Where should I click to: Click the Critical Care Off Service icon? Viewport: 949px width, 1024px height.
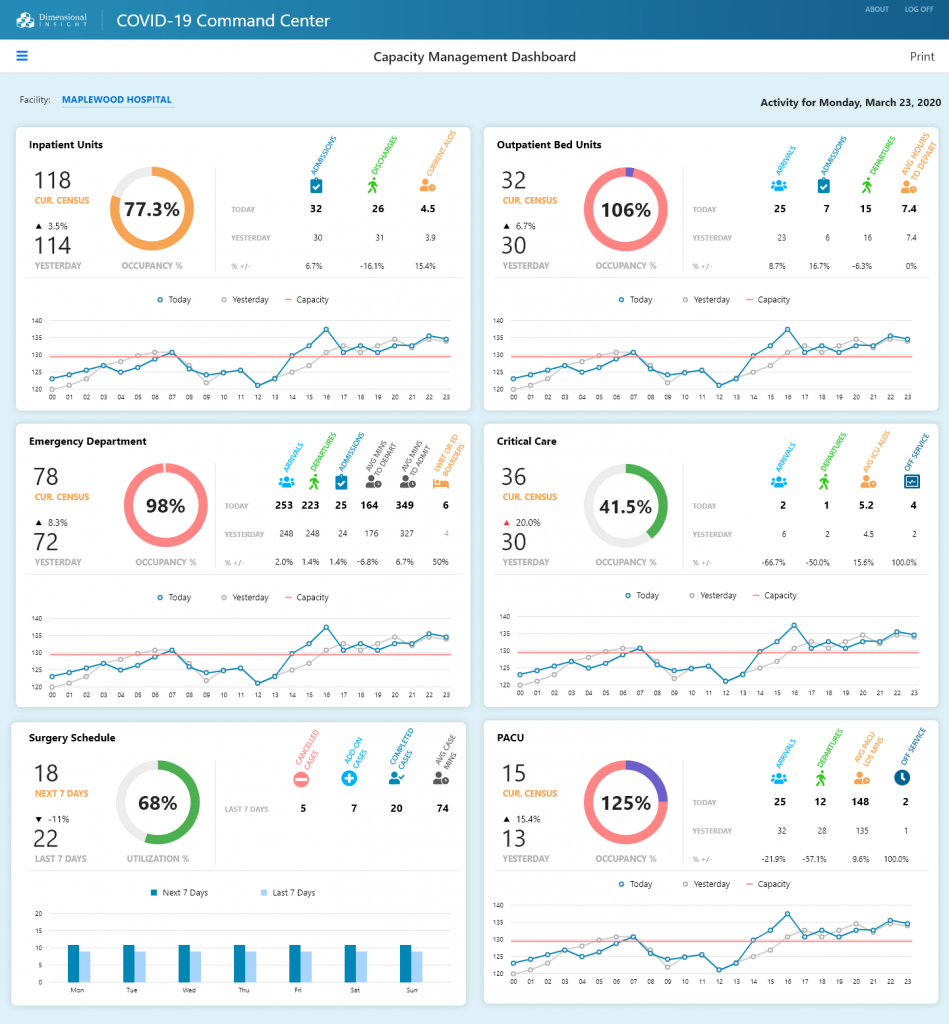(911, 481)
